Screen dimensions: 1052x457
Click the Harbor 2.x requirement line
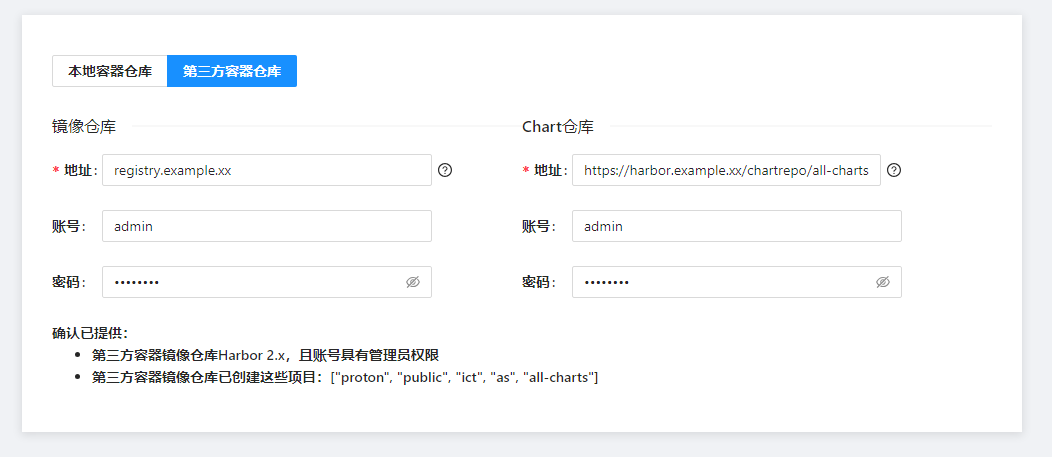click(266, 355)
